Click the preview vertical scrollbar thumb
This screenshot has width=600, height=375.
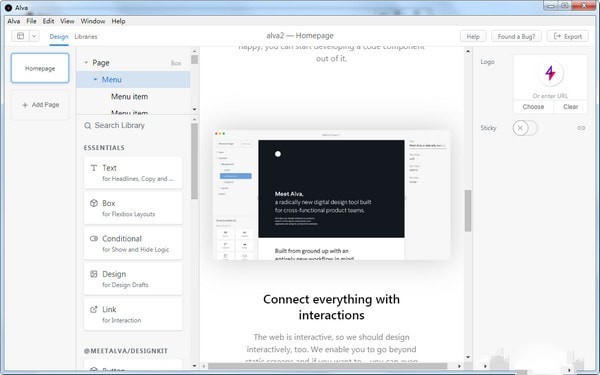[468, 210]
